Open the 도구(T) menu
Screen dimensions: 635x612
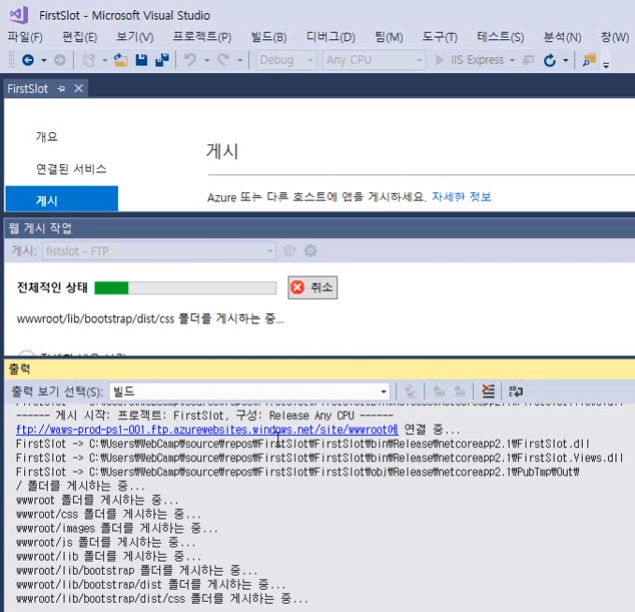439,37
